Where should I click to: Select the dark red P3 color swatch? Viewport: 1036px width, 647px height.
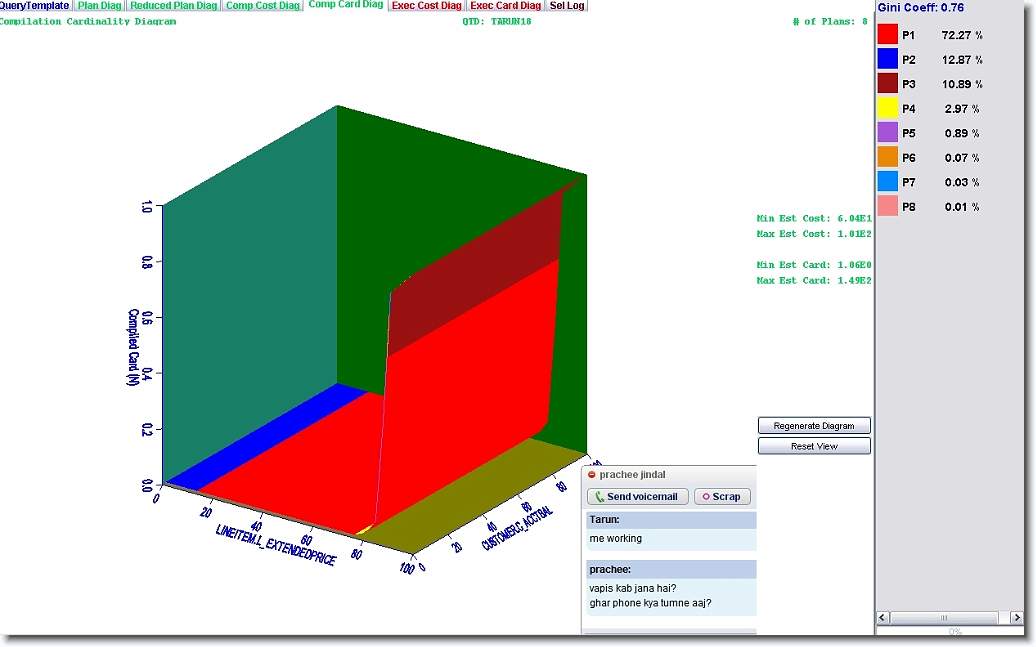887,84
